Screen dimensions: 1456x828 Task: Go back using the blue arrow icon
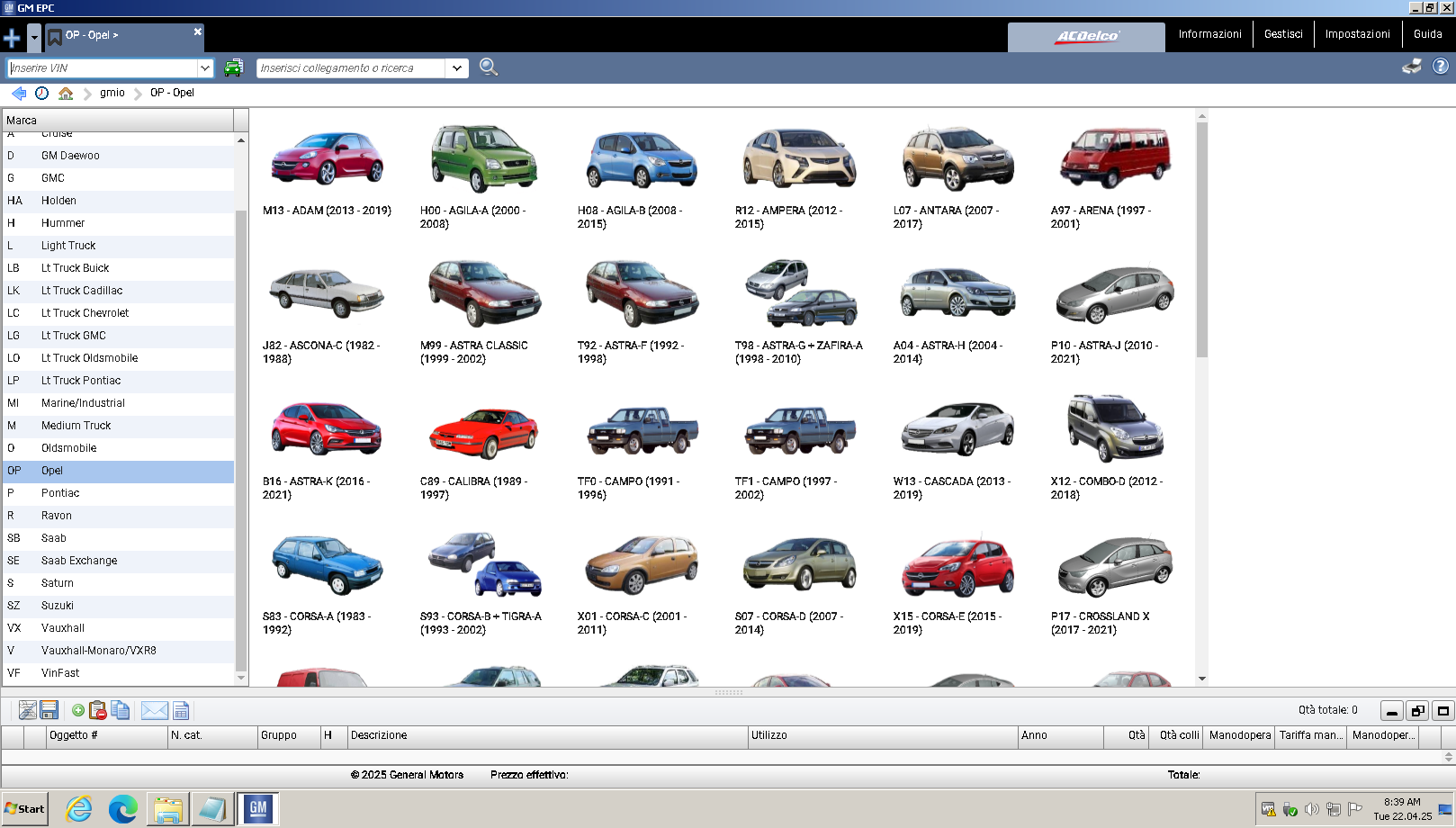click(x=19, y=93)
